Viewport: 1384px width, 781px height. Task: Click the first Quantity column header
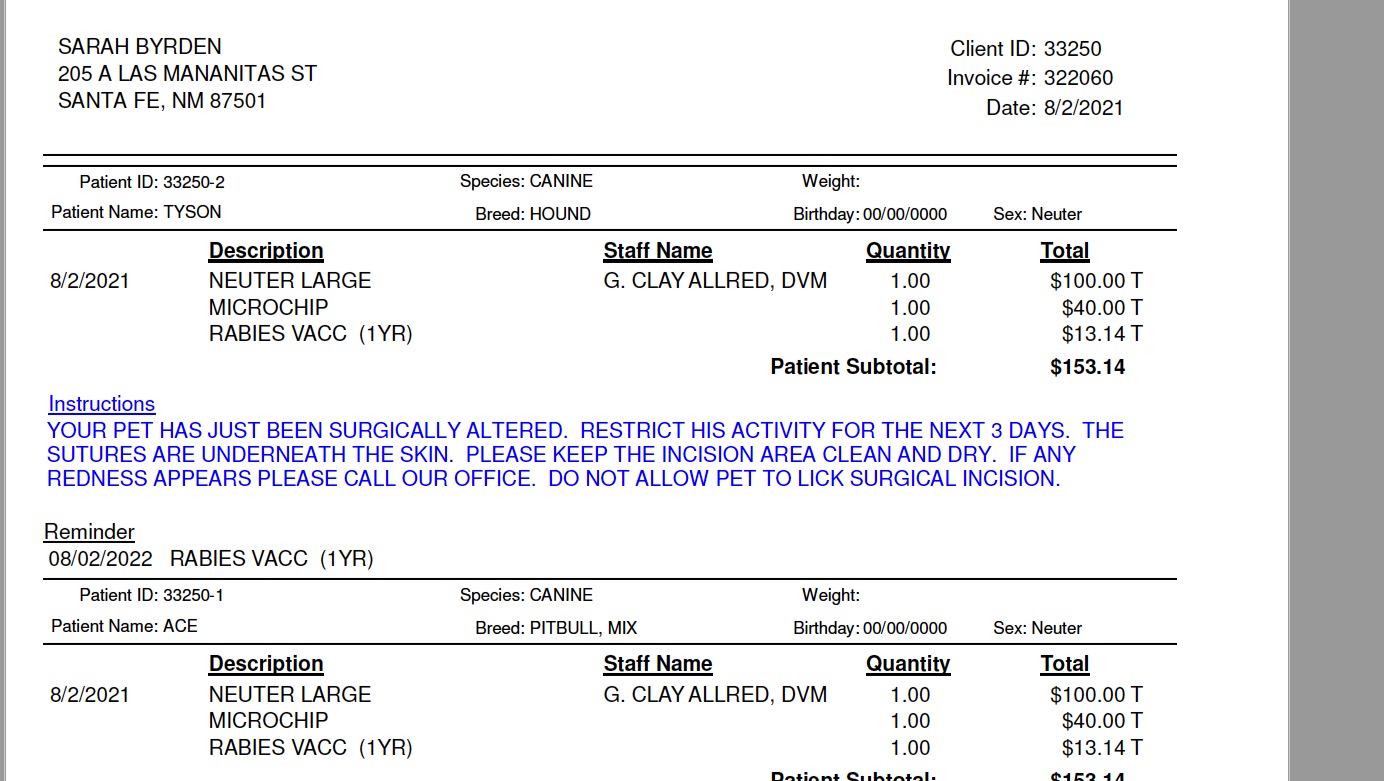(x=908, y=251)
